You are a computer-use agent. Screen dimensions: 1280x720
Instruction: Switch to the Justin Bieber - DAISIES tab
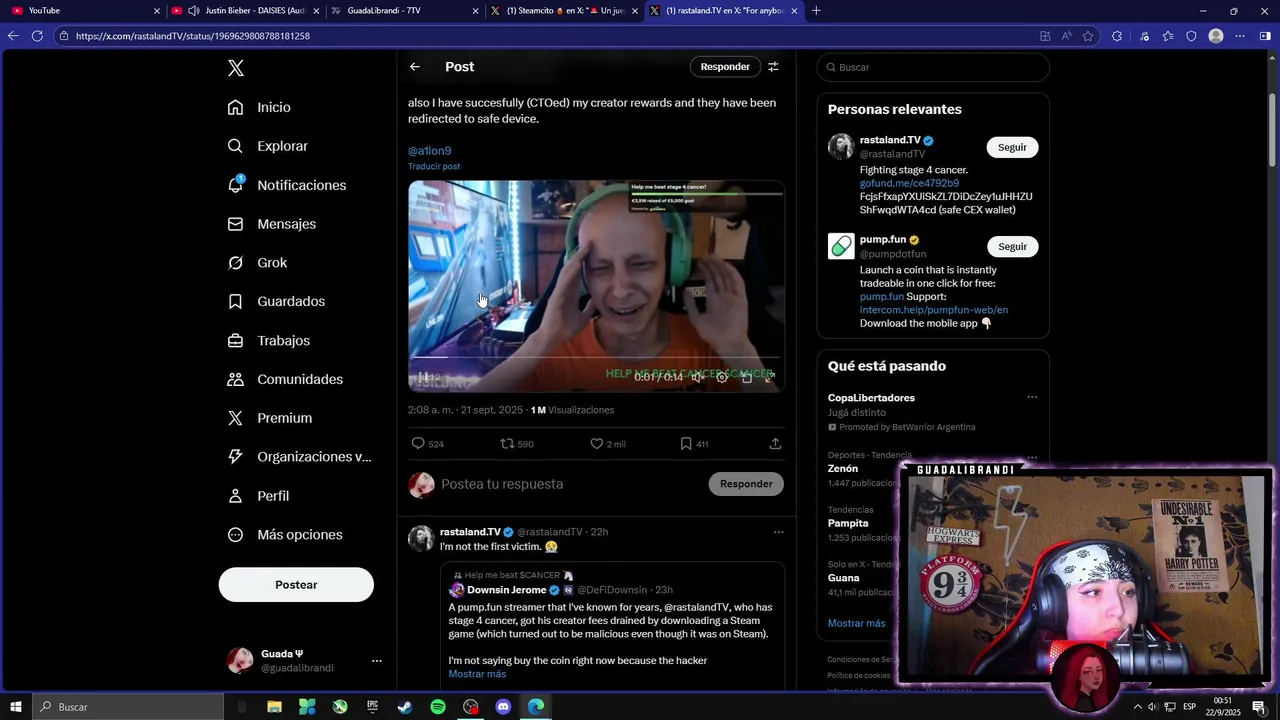(x=244, y=11)
